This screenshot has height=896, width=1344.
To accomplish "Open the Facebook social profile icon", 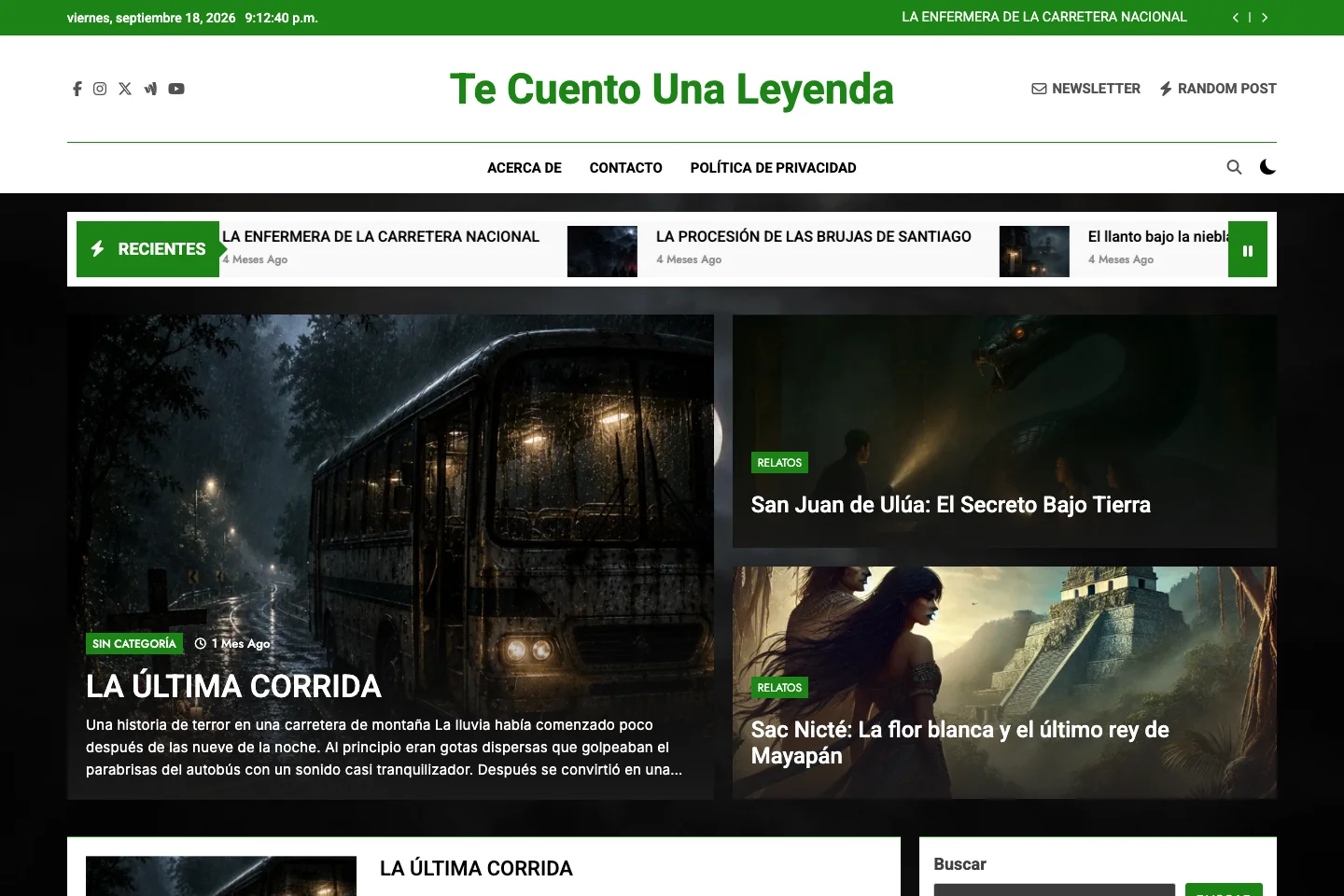I will pyautogui.click(x=77, y=89).
